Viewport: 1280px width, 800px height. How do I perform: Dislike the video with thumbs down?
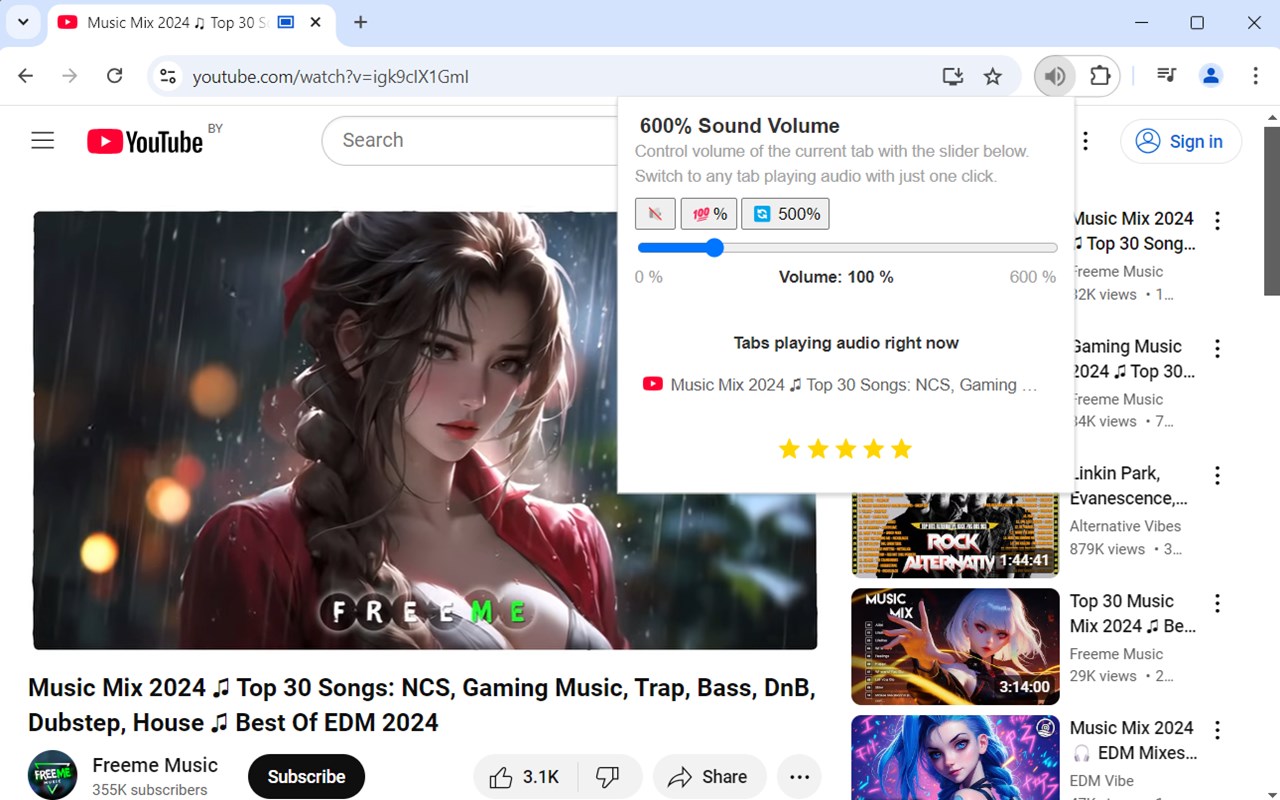(607, 777)
